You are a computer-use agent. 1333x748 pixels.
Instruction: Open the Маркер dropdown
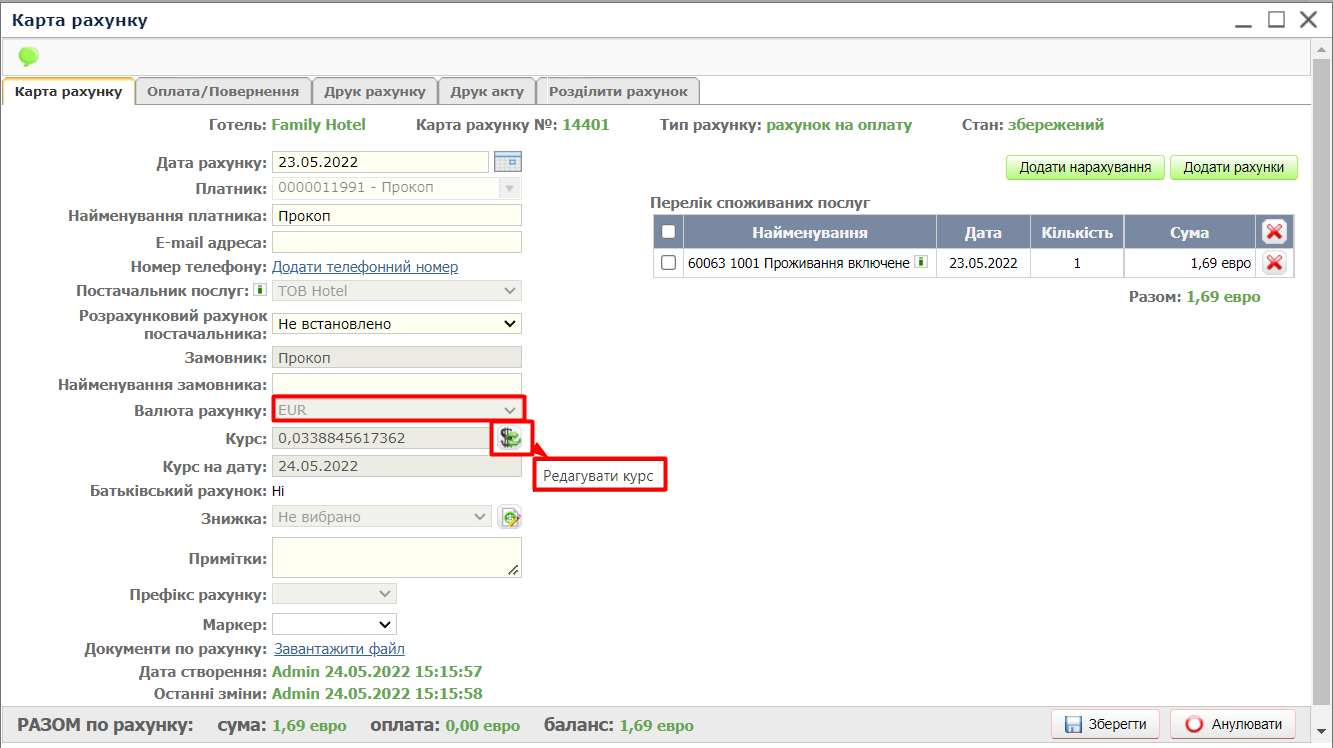point(385,625)
